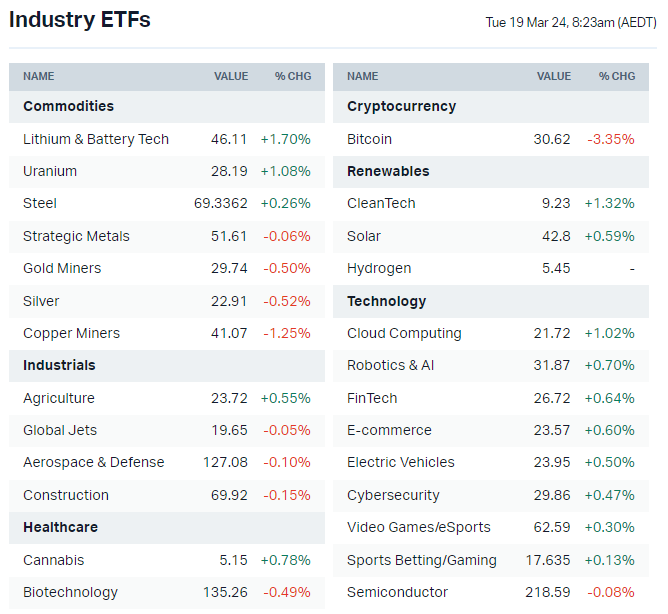Open the Cannabis ETF link

pos(54,560)
